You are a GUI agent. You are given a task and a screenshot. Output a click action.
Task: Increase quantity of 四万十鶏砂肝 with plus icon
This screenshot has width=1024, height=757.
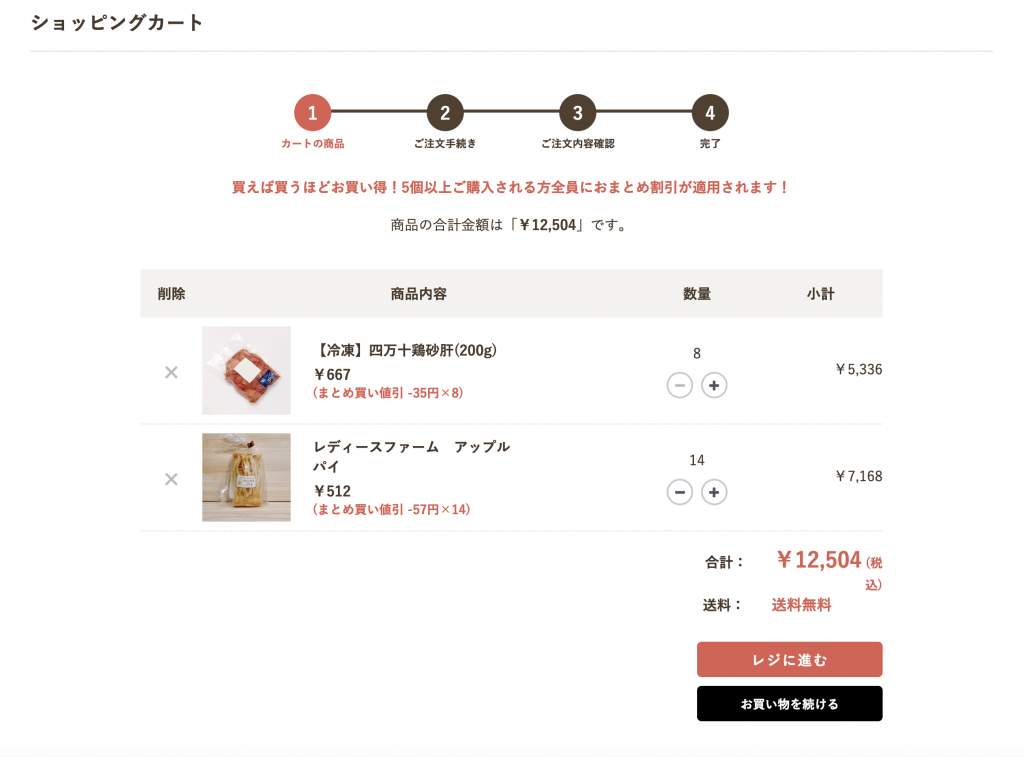[x=714, y=385]
